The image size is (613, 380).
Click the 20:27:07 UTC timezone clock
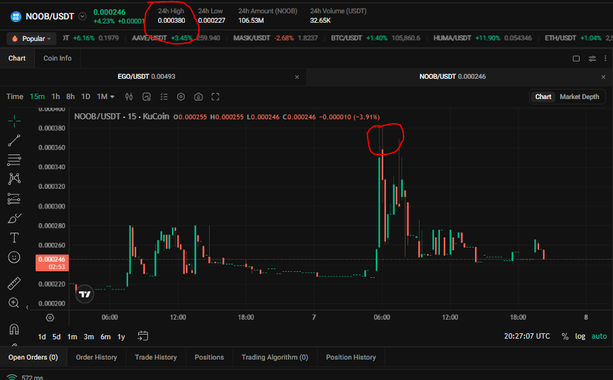click(x=527, y=336)
